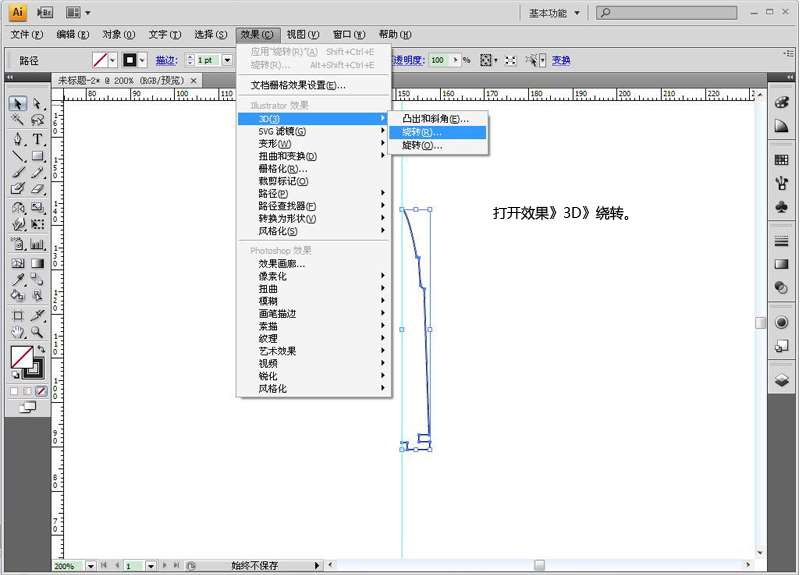
Task: Set paint mode to Color button
Action: click(x=14, y=391)
